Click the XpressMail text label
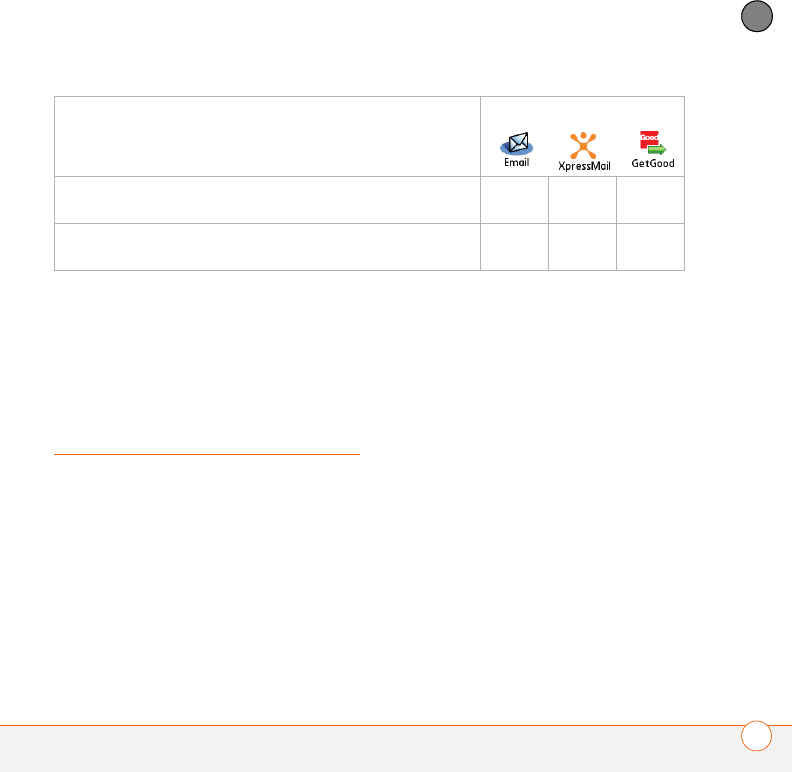Image resolution: width=792 pixels, height=772 pixels. [584, 166]
